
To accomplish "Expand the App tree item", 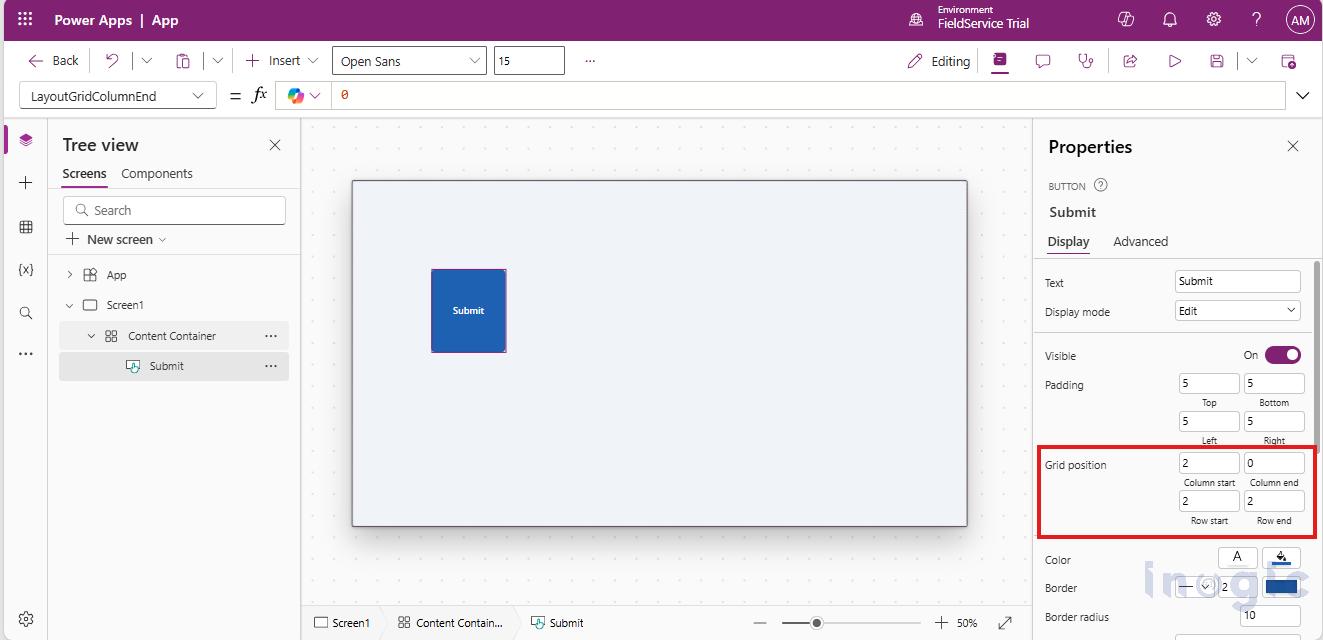I will pos(69,274).
